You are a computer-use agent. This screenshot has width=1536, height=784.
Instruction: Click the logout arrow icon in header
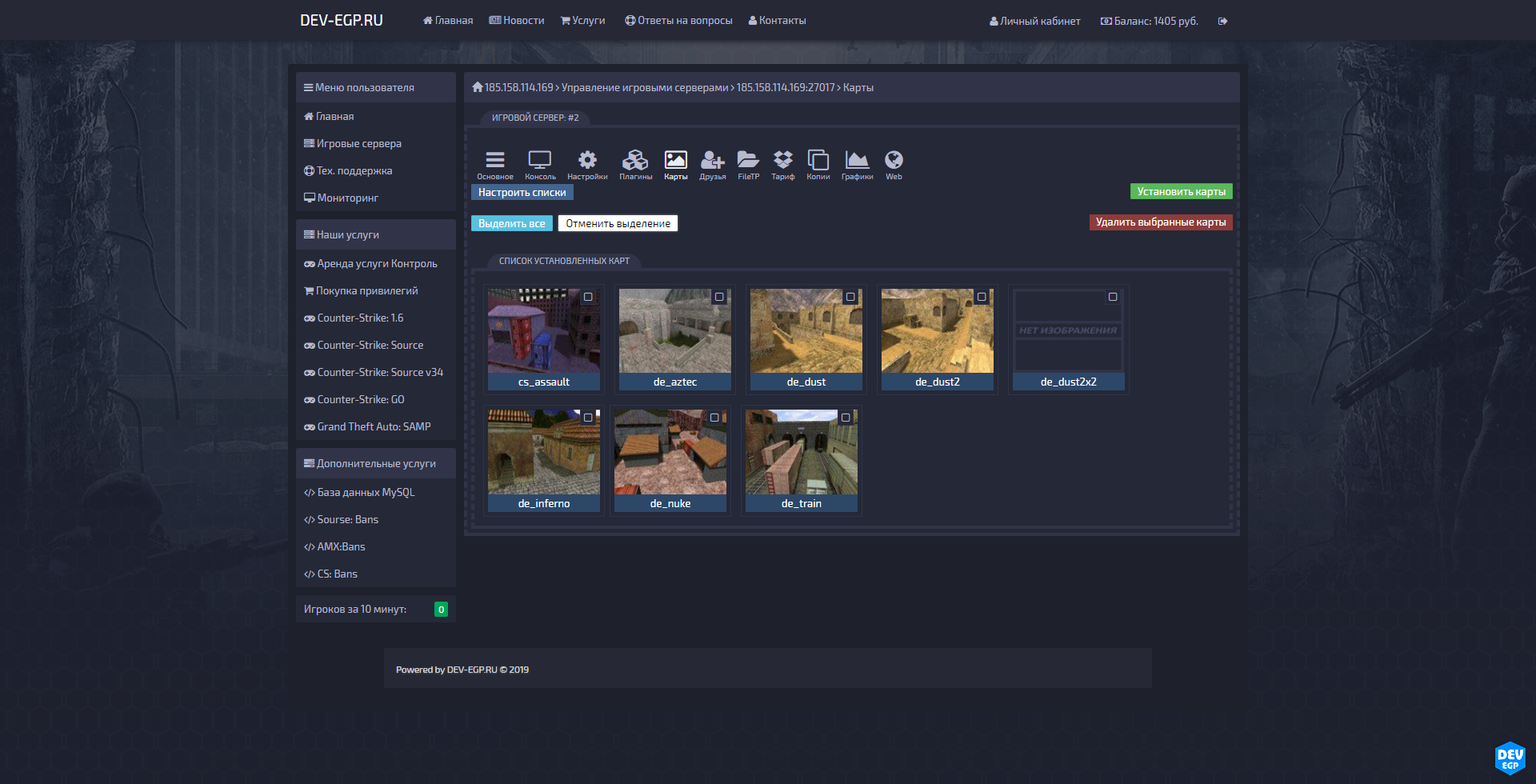click(x=1222, y=21)
